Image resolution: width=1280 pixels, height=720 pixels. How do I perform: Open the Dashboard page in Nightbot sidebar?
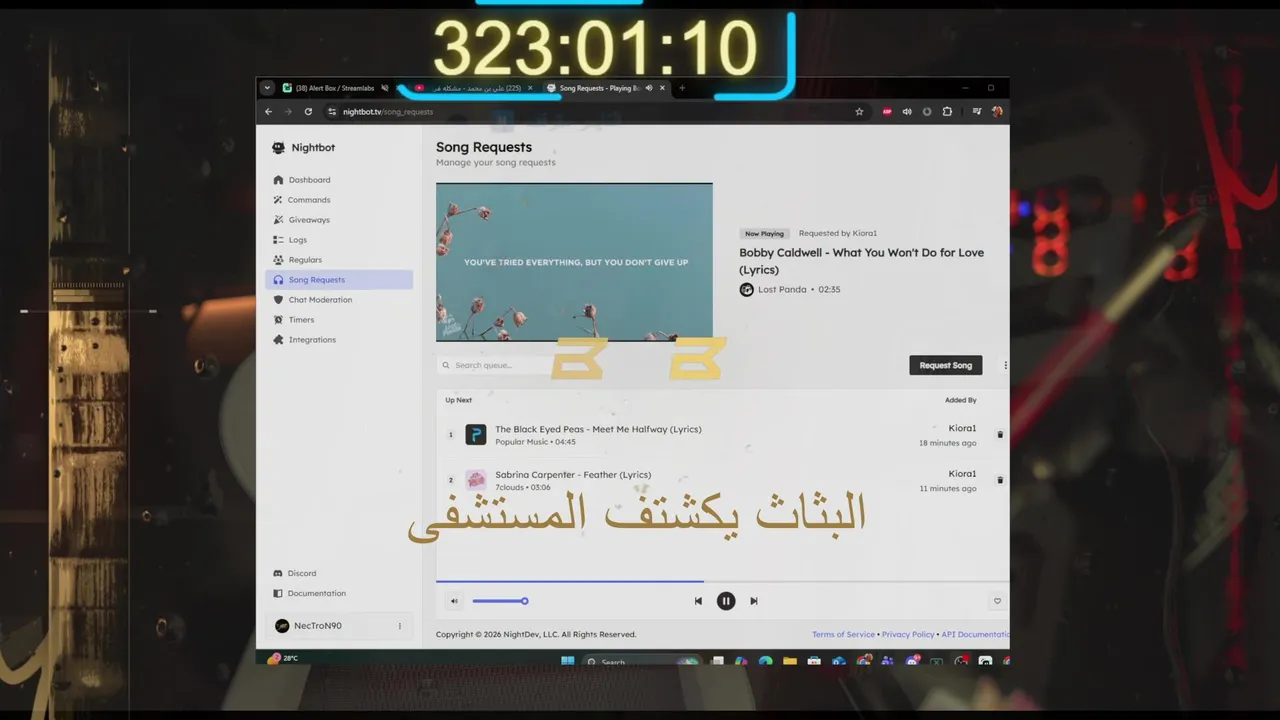click(x=339, y=180)
